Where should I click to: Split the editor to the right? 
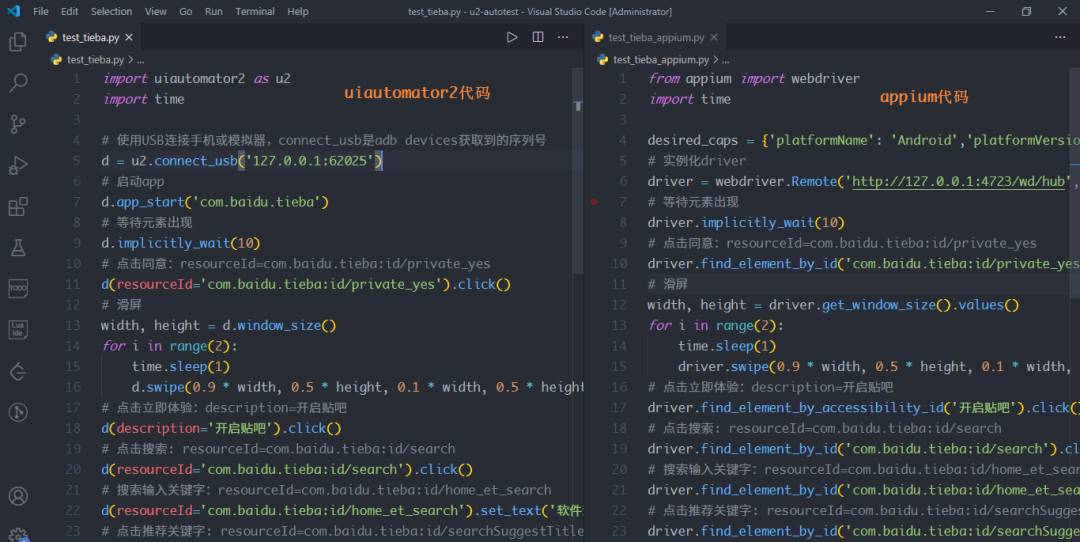click(x=538, y=37)
